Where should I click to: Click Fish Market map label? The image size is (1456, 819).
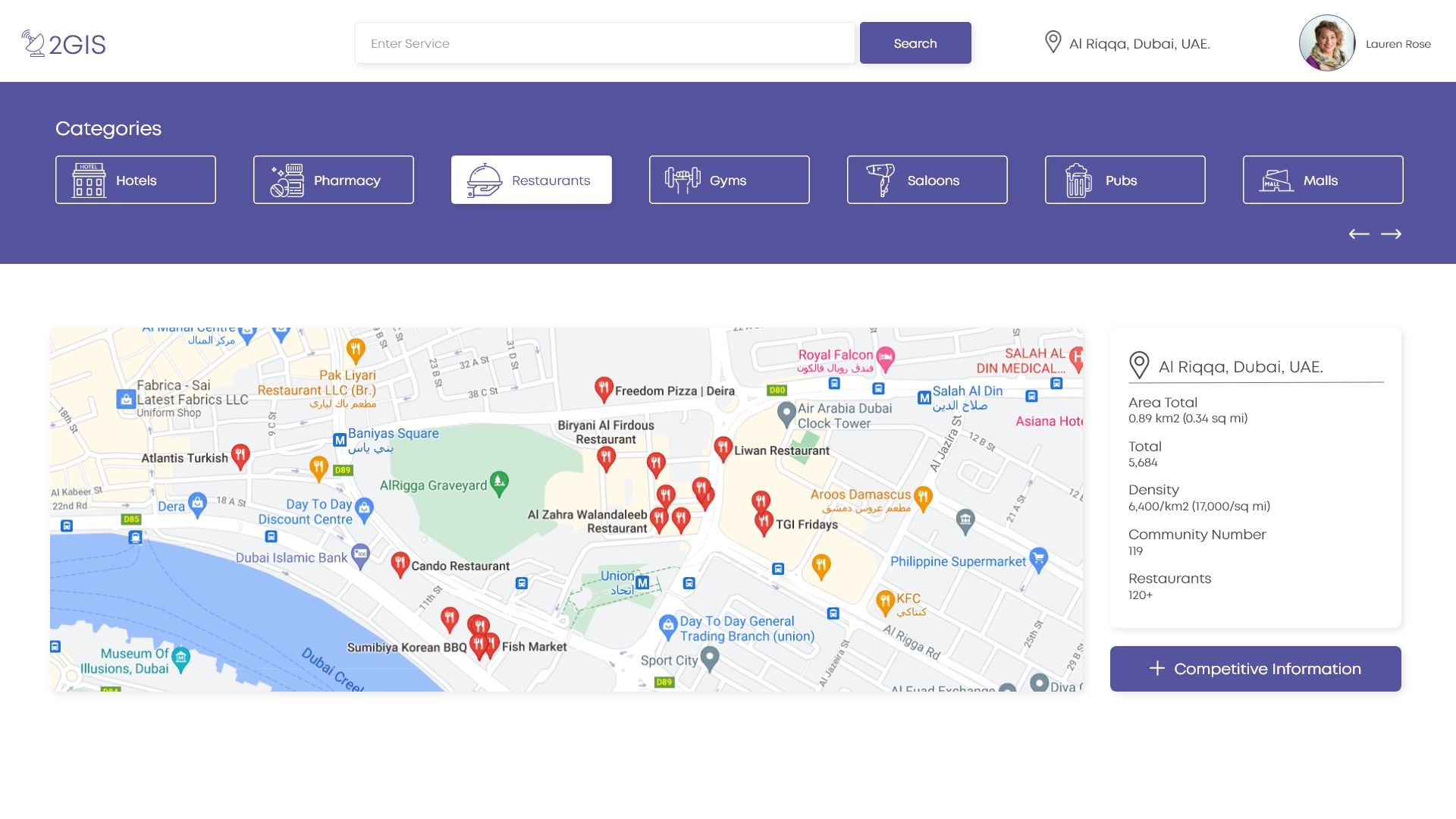534,647
